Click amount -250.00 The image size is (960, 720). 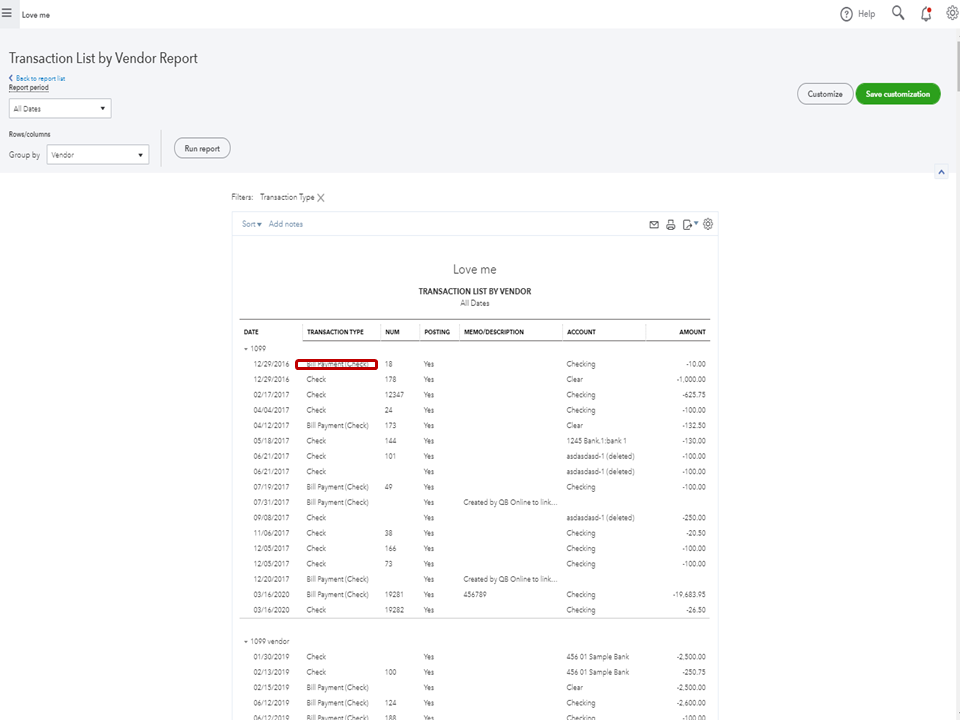[694, 518]
